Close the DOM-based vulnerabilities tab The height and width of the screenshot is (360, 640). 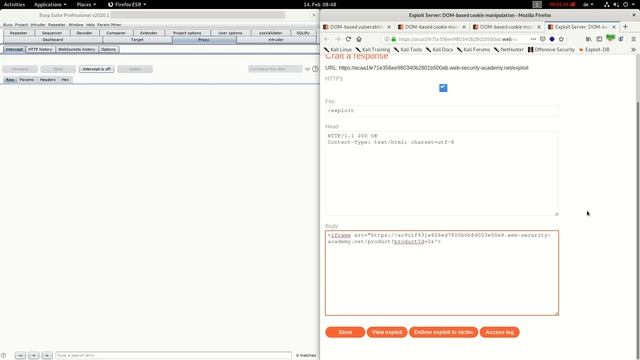point(389,27)
